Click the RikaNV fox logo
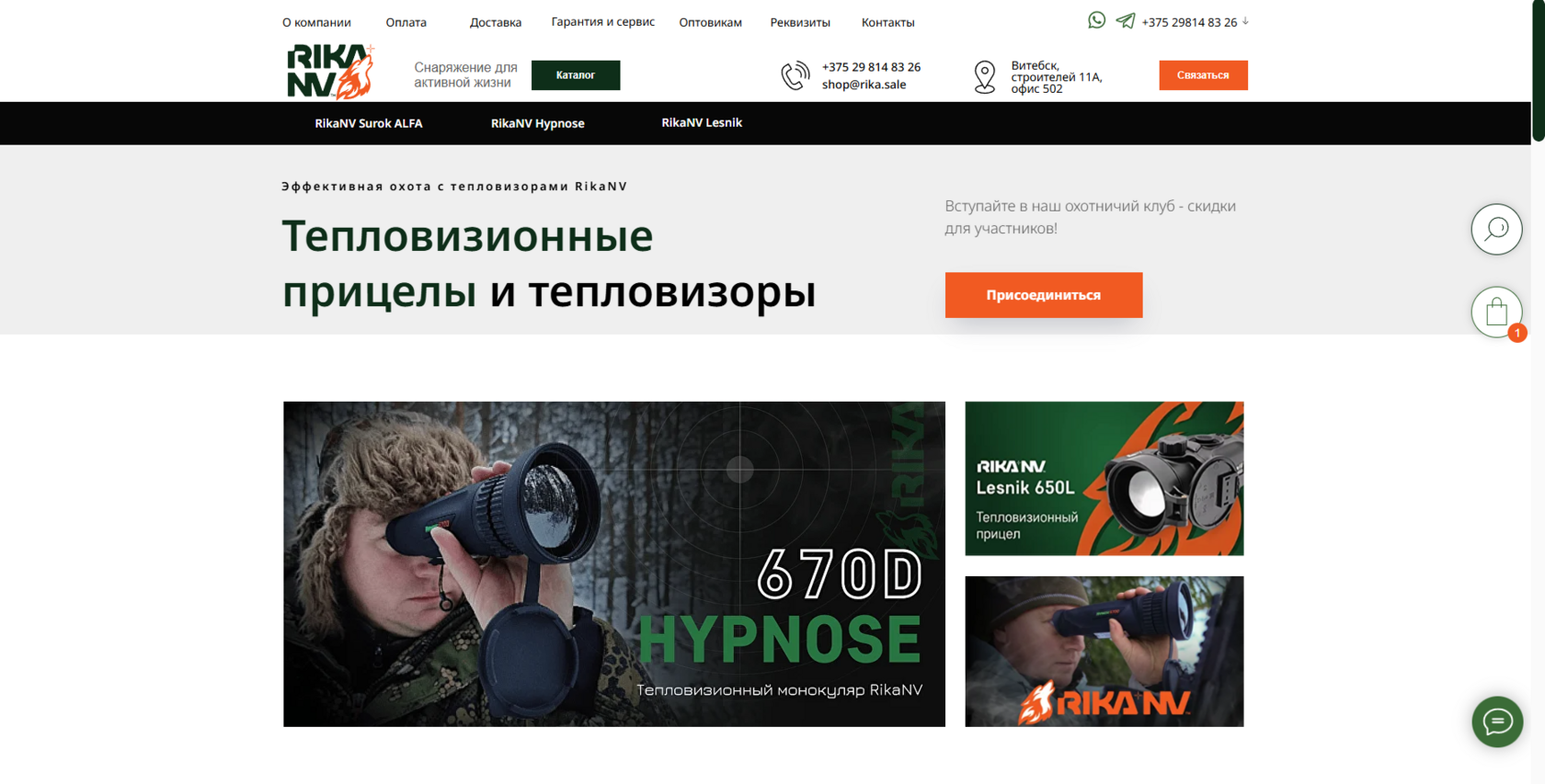Screen dimensions: 1545x784 (331, 72)
